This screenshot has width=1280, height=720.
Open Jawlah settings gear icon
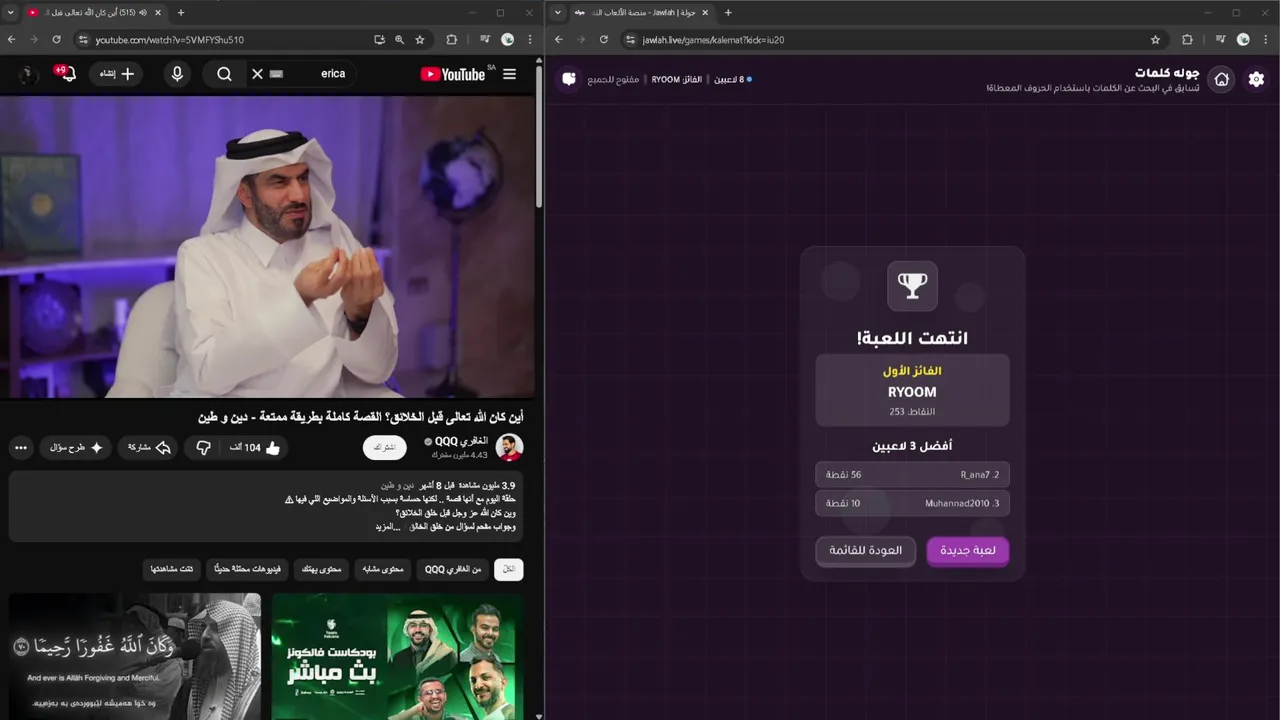click(x=1256, y=79)
